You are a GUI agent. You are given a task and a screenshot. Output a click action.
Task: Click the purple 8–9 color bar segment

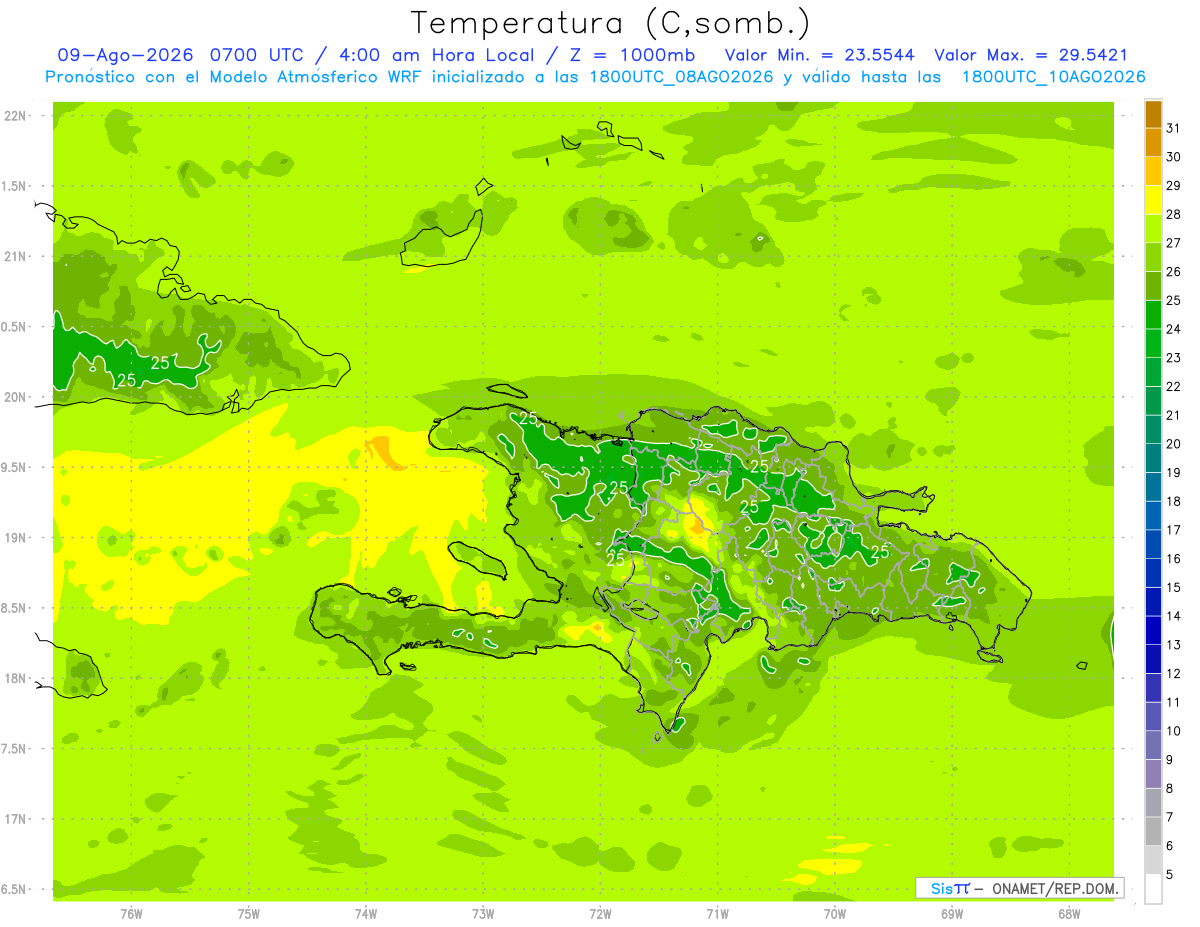click(1153, 774)
